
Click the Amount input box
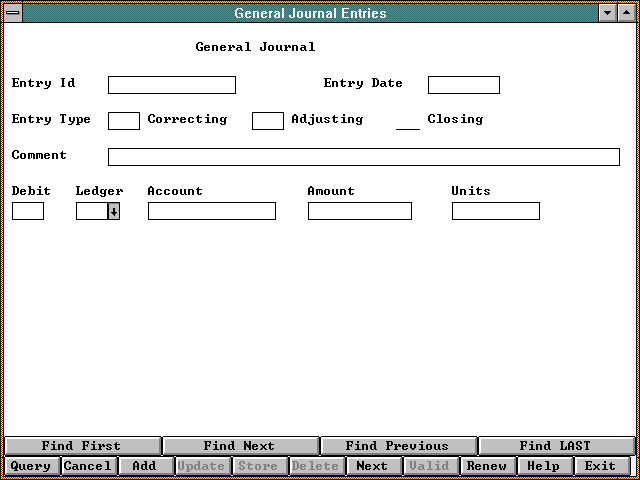(359, 211)
